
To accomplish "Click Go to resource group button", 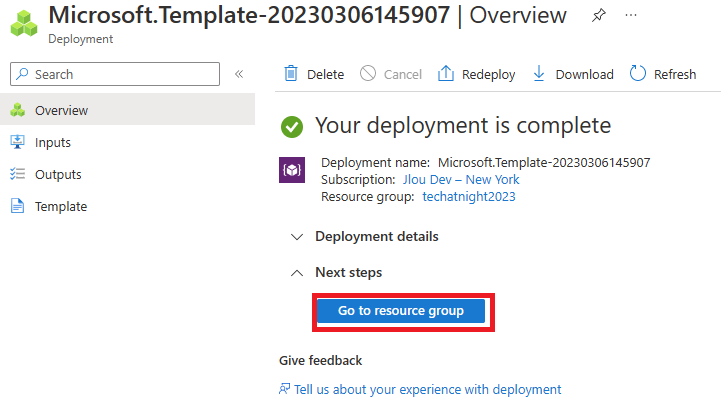I will [401, 311].
